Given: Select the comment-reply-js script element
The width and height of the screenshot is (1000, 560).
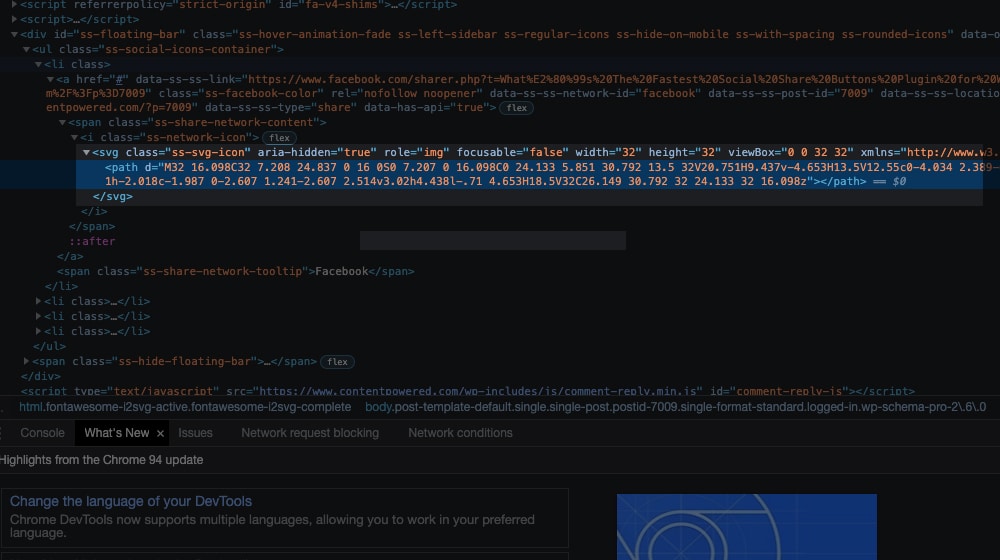Looking at the screenshot, I should click(467, 391).
